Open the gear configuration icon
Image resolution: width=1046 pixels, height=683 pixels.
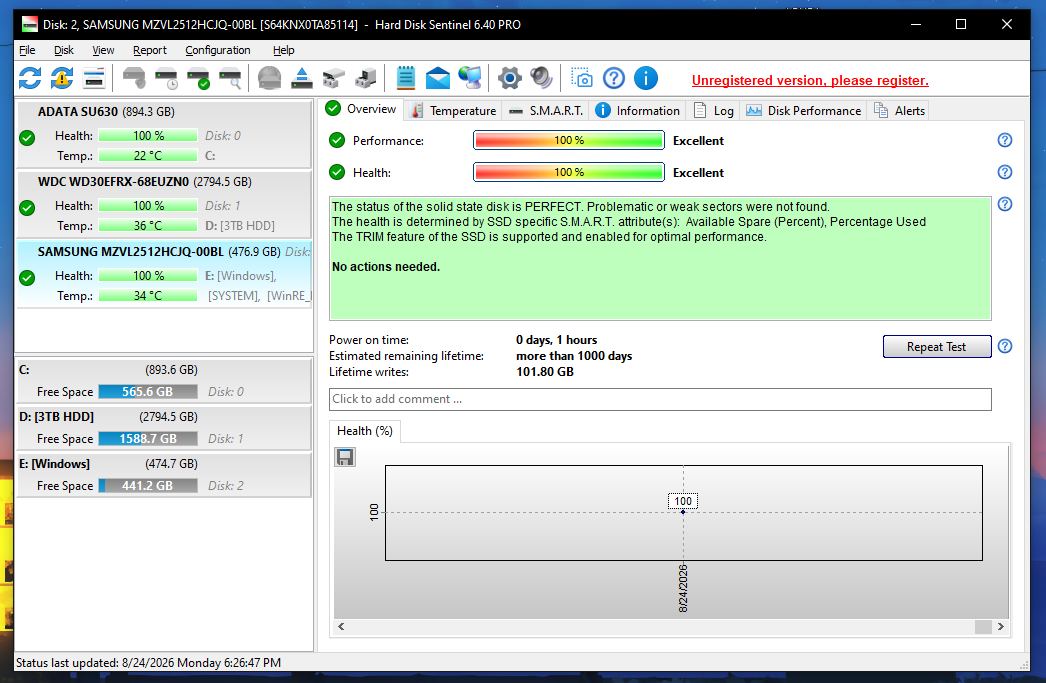[x=510, y=79]
